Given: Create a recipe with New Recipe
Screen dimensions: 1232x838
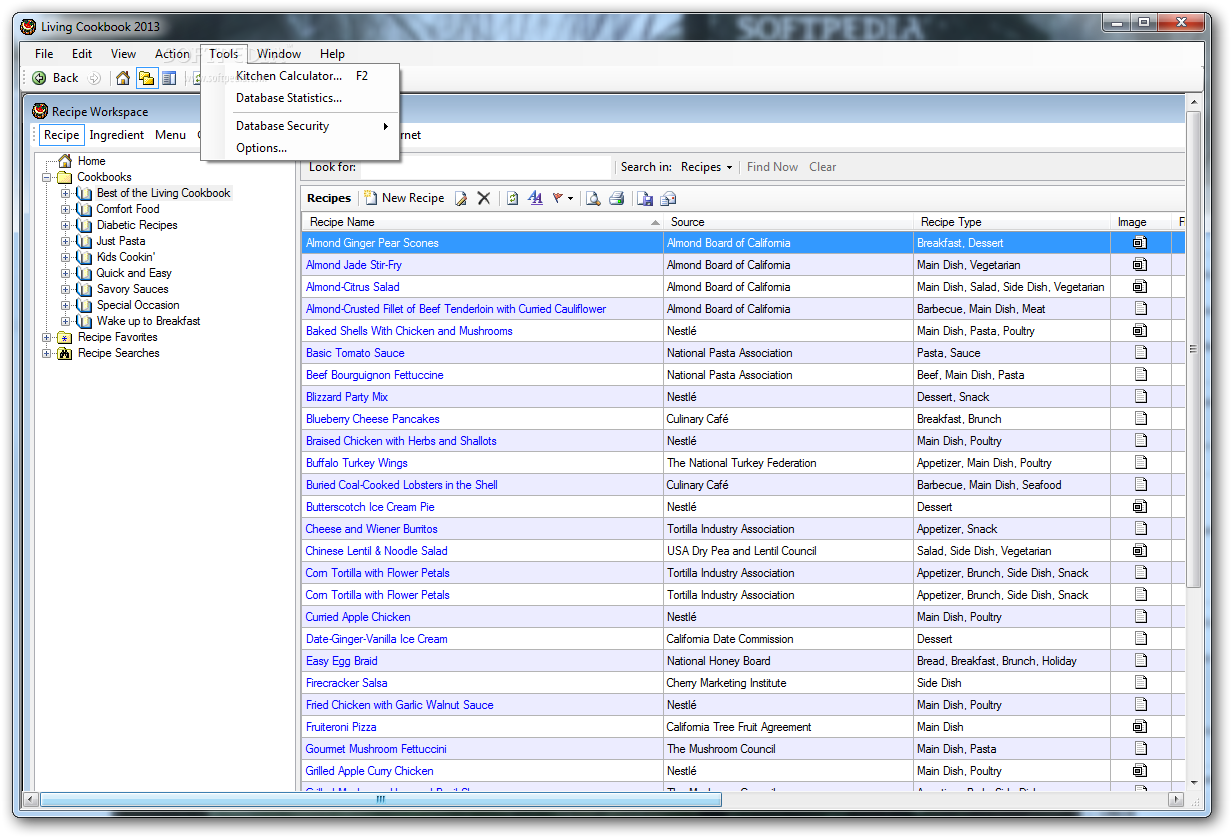Looking at the screenshot, I should click(x=404, y=198).
